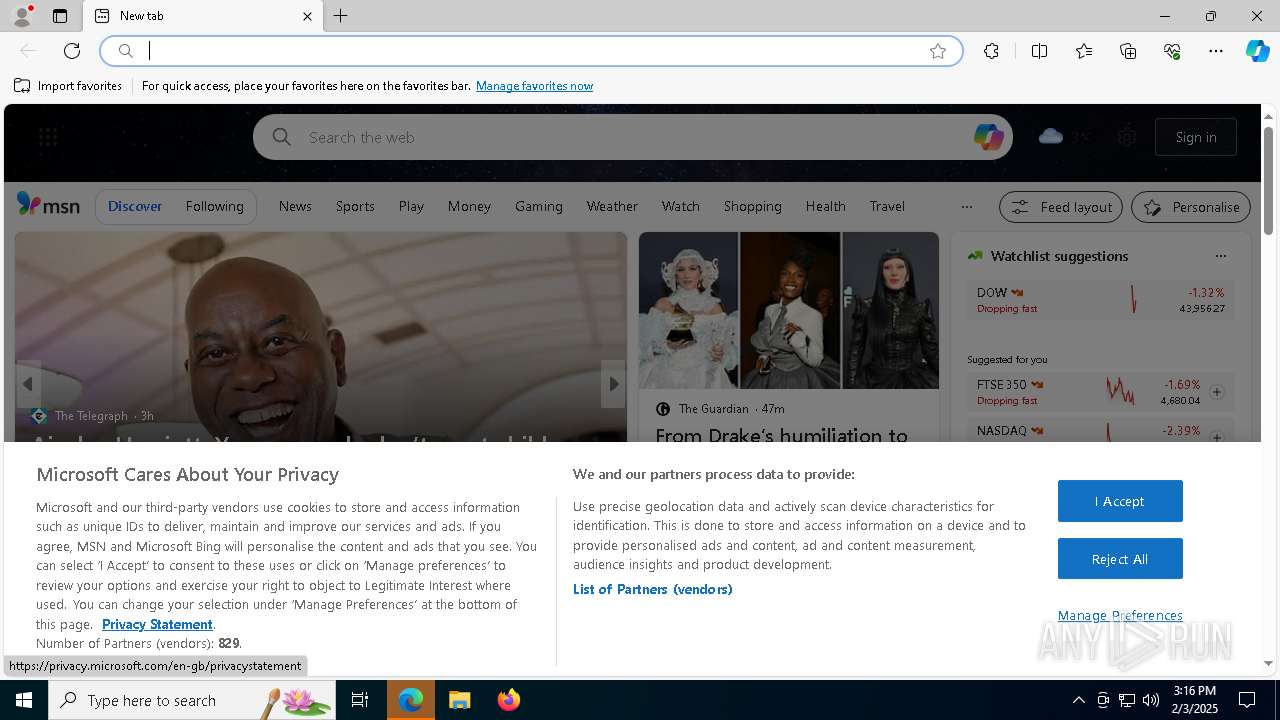
Task: Open the Health menu item
Action: pos(825,206)
